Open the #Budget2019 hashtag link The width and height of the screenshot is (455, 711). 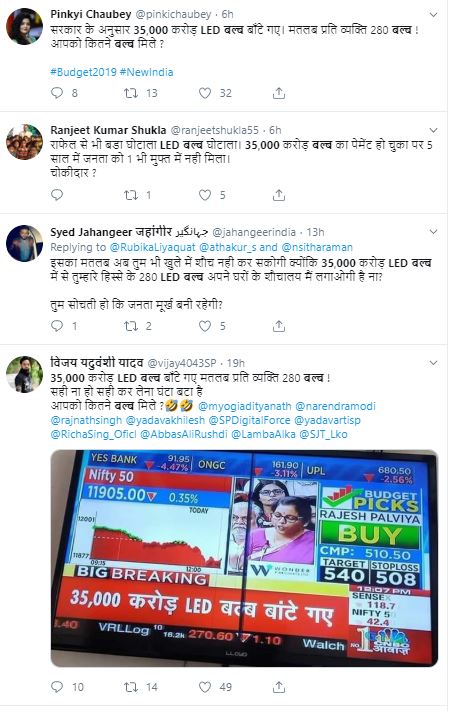(x=83, y=72)
